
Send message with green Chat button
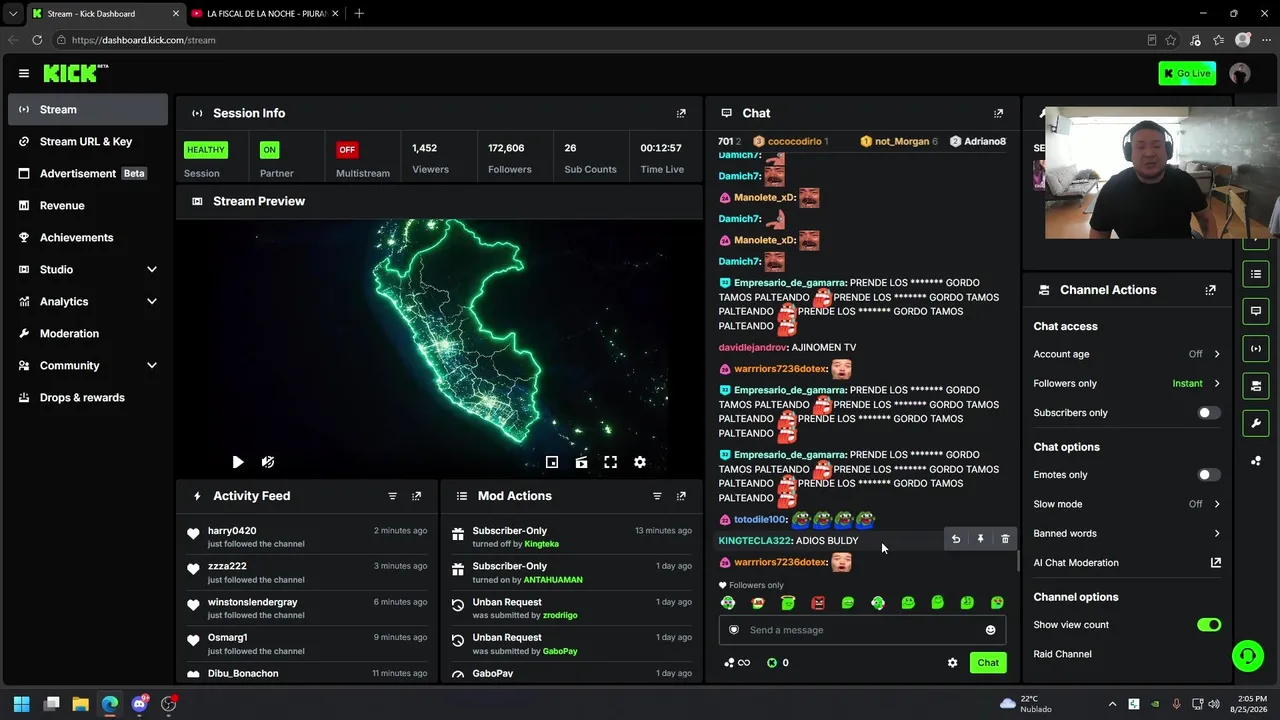pos(988,663)
